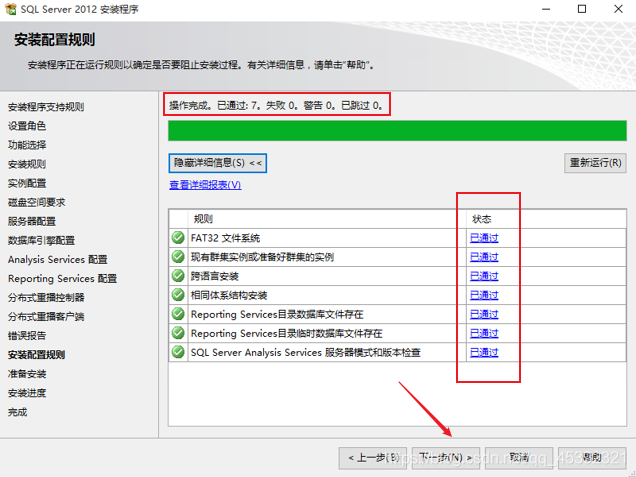Click rule text 相同体系结构安装
The width and height of the screenshot is (636, 477).
coord(229,295)
